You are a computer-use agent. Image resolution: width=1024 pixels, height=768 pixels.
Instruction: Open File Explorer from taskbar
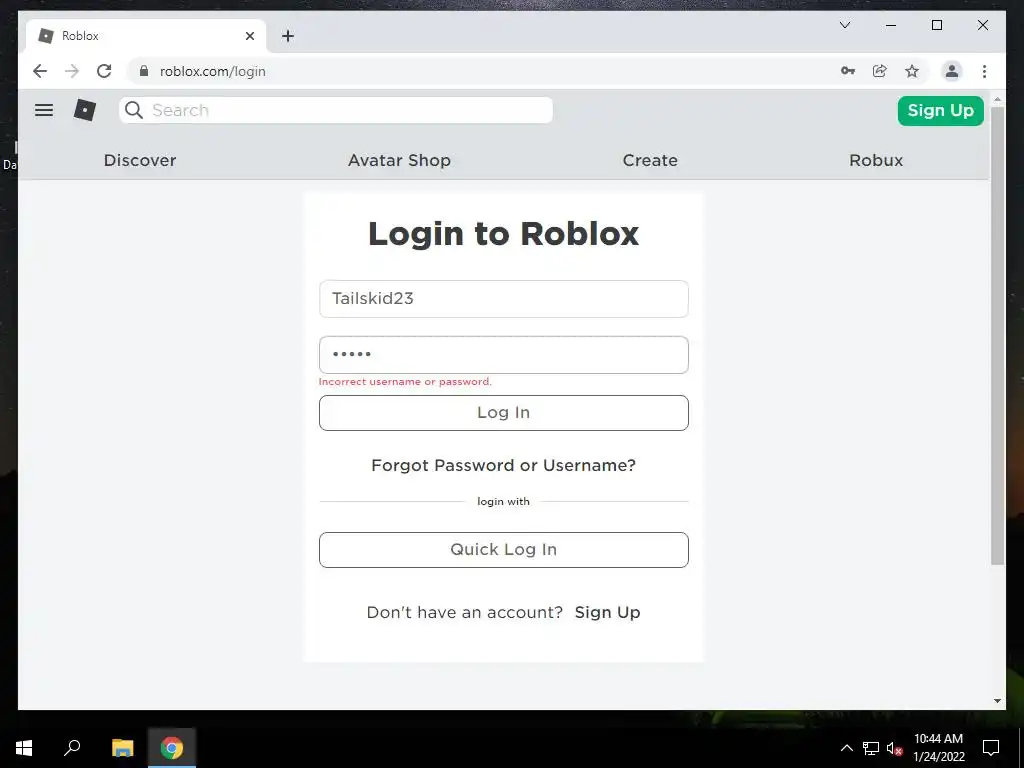pyautogui.click(x=122, y=748)
